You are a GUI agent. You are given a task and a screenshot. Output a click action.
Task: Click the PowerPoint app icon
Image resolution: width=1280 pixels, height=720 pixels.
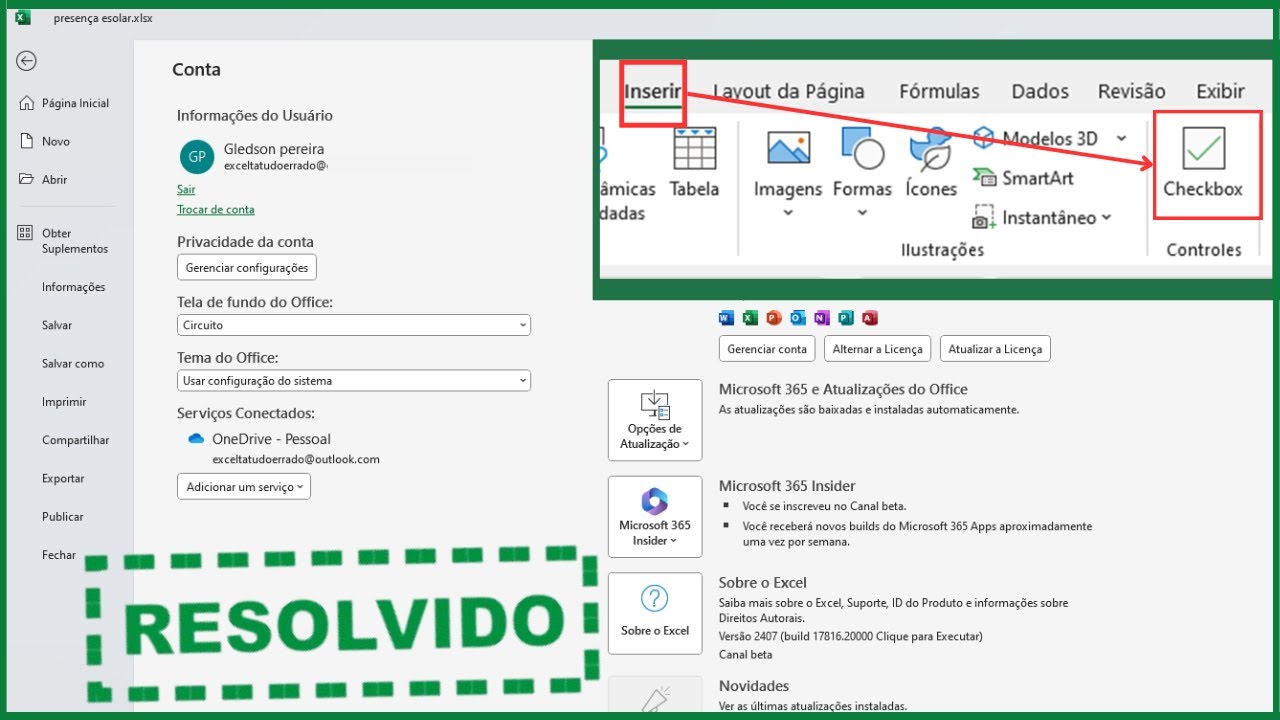(773, 318)
